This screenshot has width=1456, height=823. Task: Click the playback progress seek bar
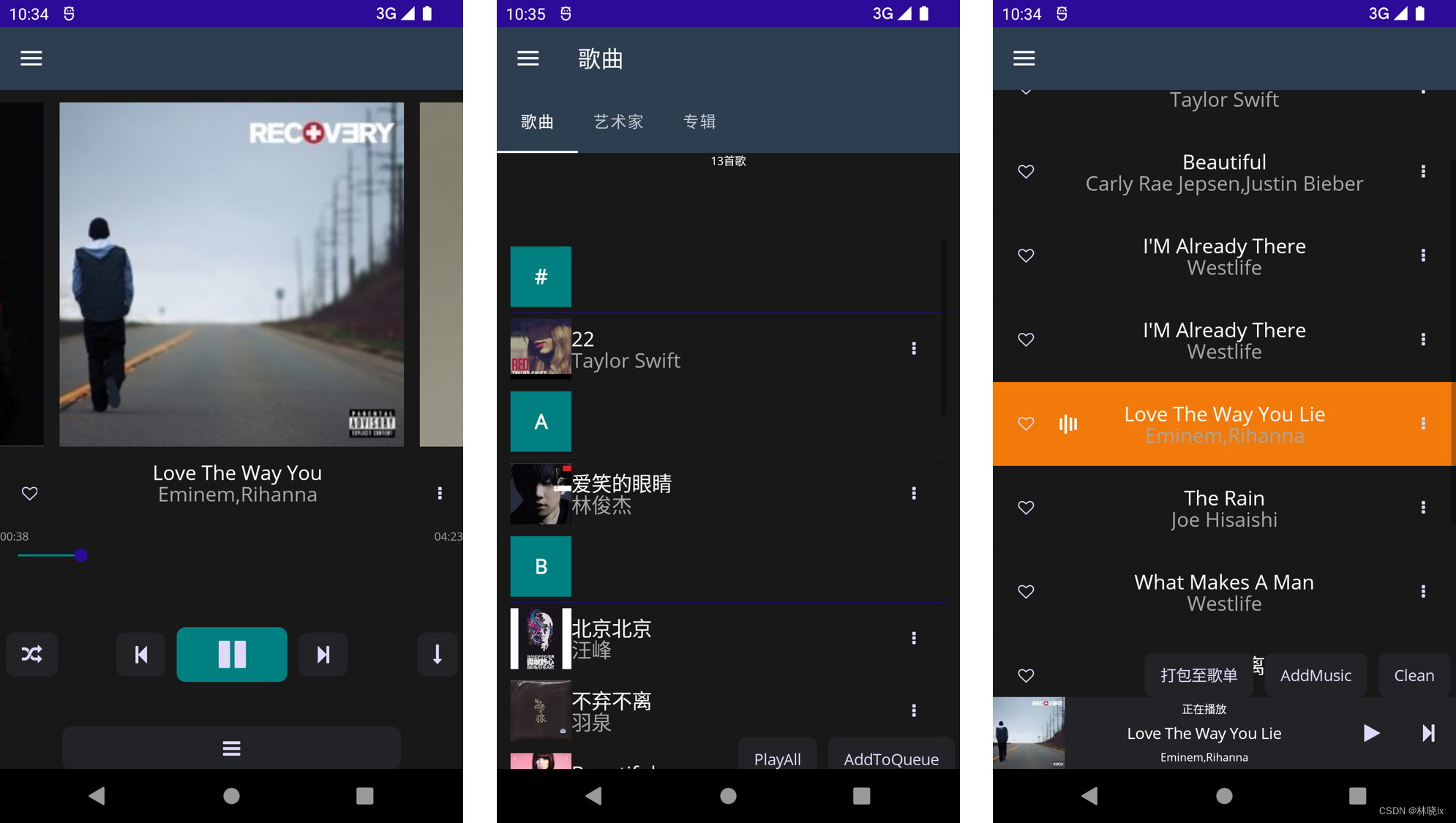pyautogui.click(x=231, y=555)
